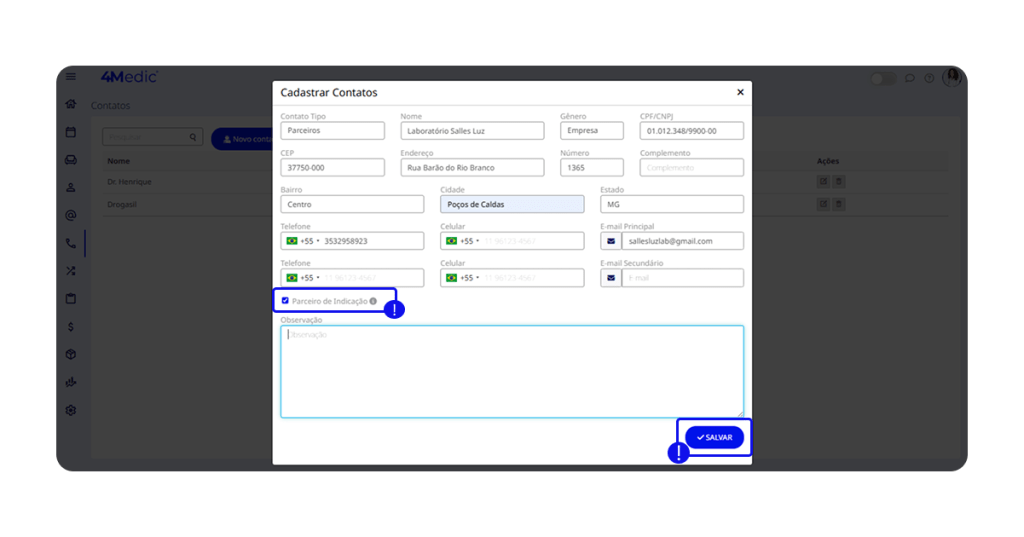1024x537 pixels.
Task: Click the home icon in the sidebar
Action: tap(71, 104)
